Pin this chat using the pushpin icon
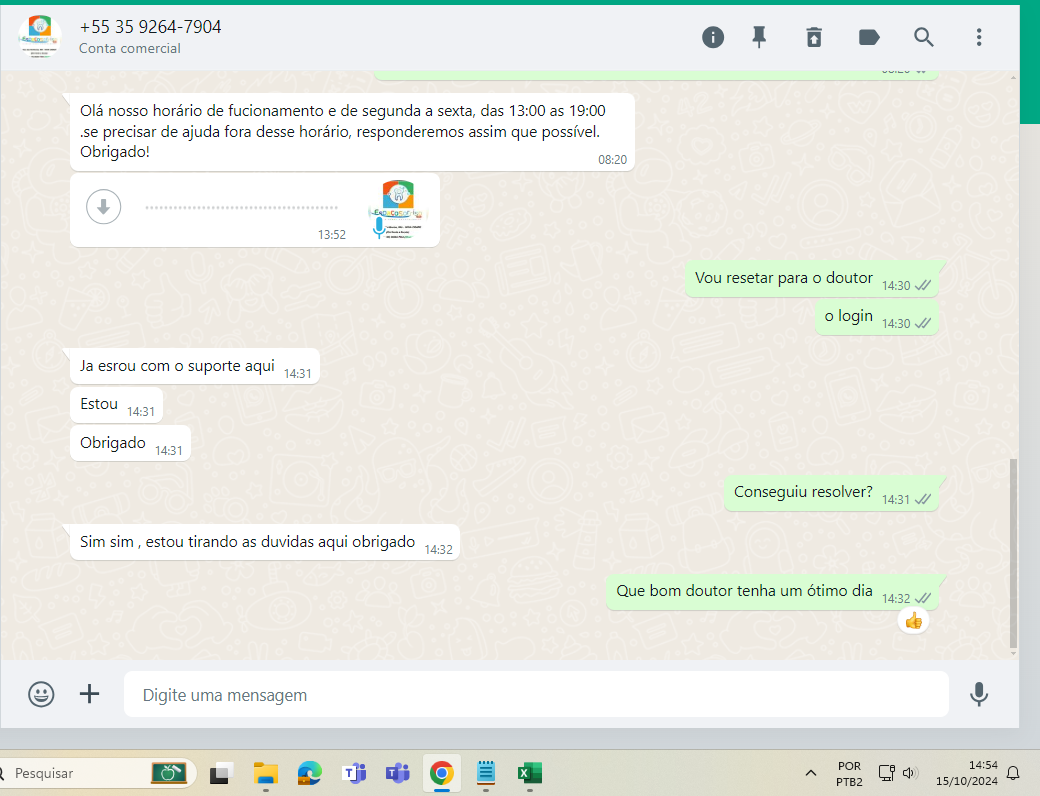Viewport: 1040px width, 796px height. click(x=759, y=37)
